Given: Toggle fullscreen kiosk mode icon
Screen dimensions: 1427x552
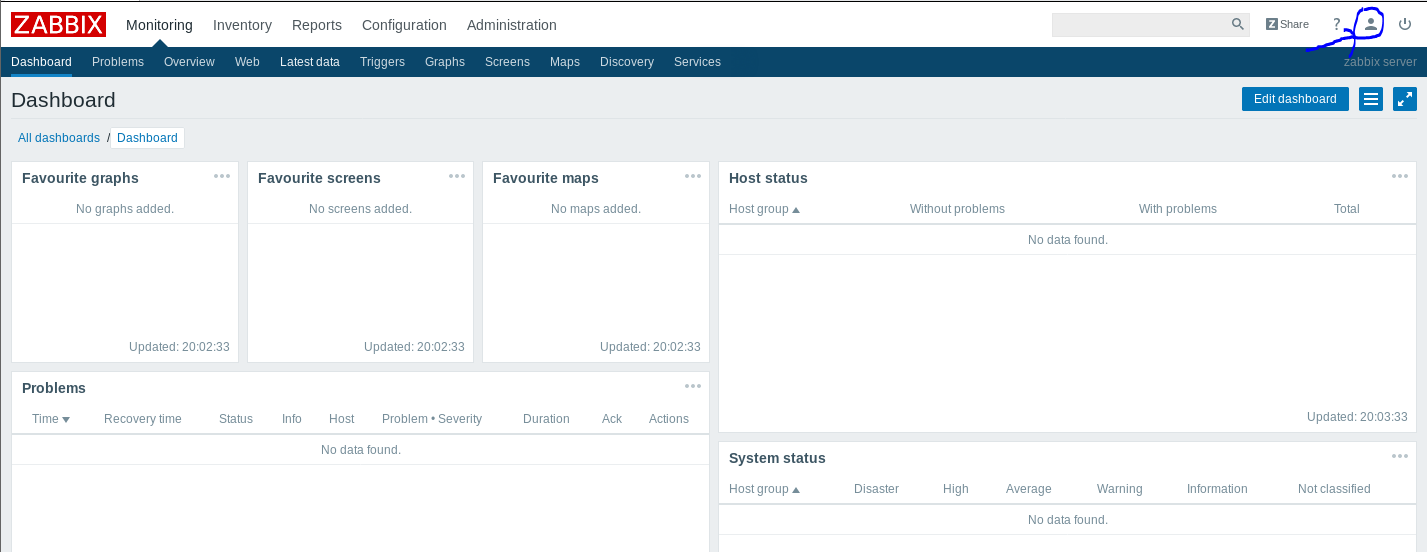Looking at the screenshot, I should pos(1405,99).
